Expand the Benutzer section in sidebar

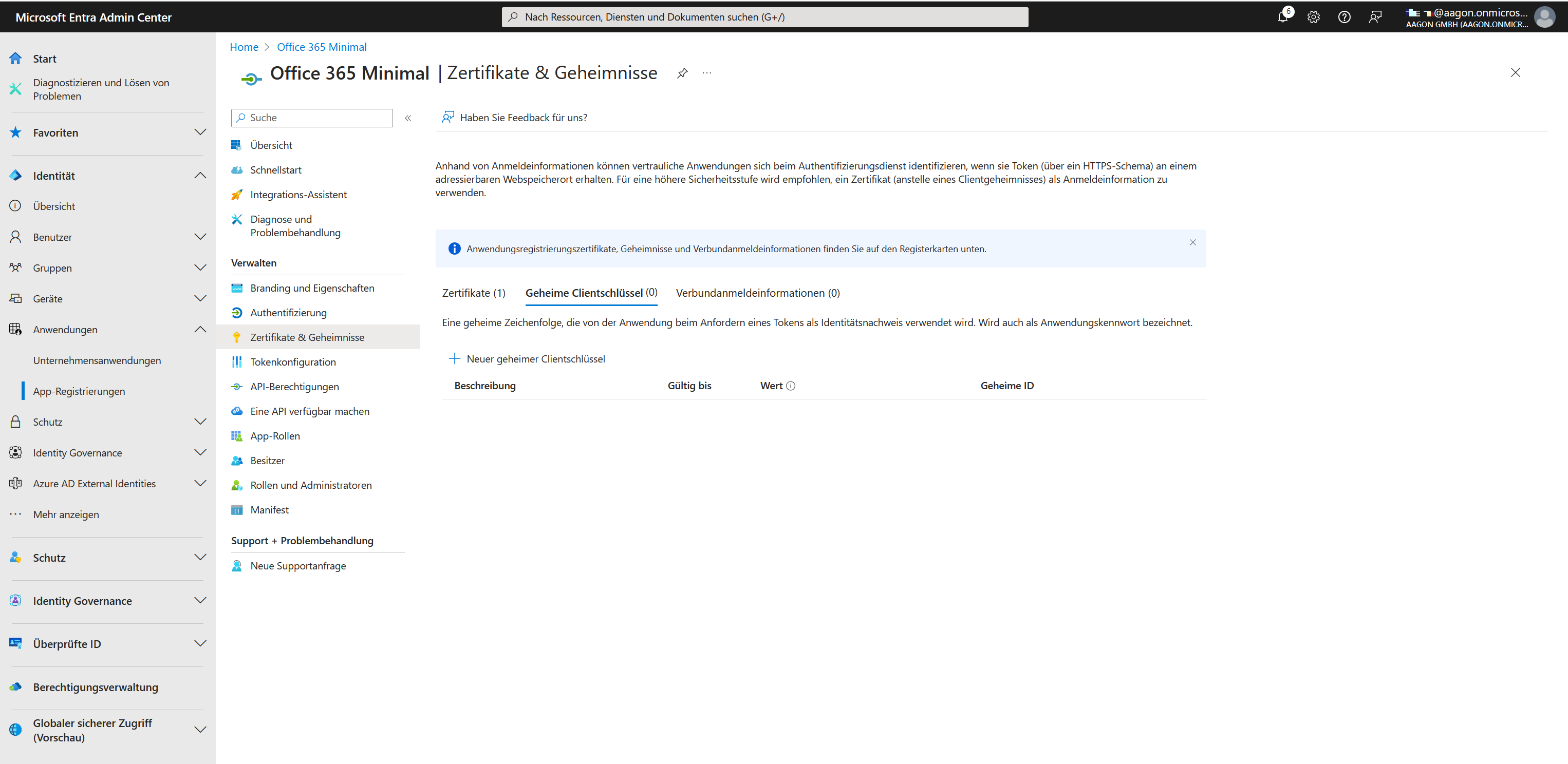[x=201, y=237]
